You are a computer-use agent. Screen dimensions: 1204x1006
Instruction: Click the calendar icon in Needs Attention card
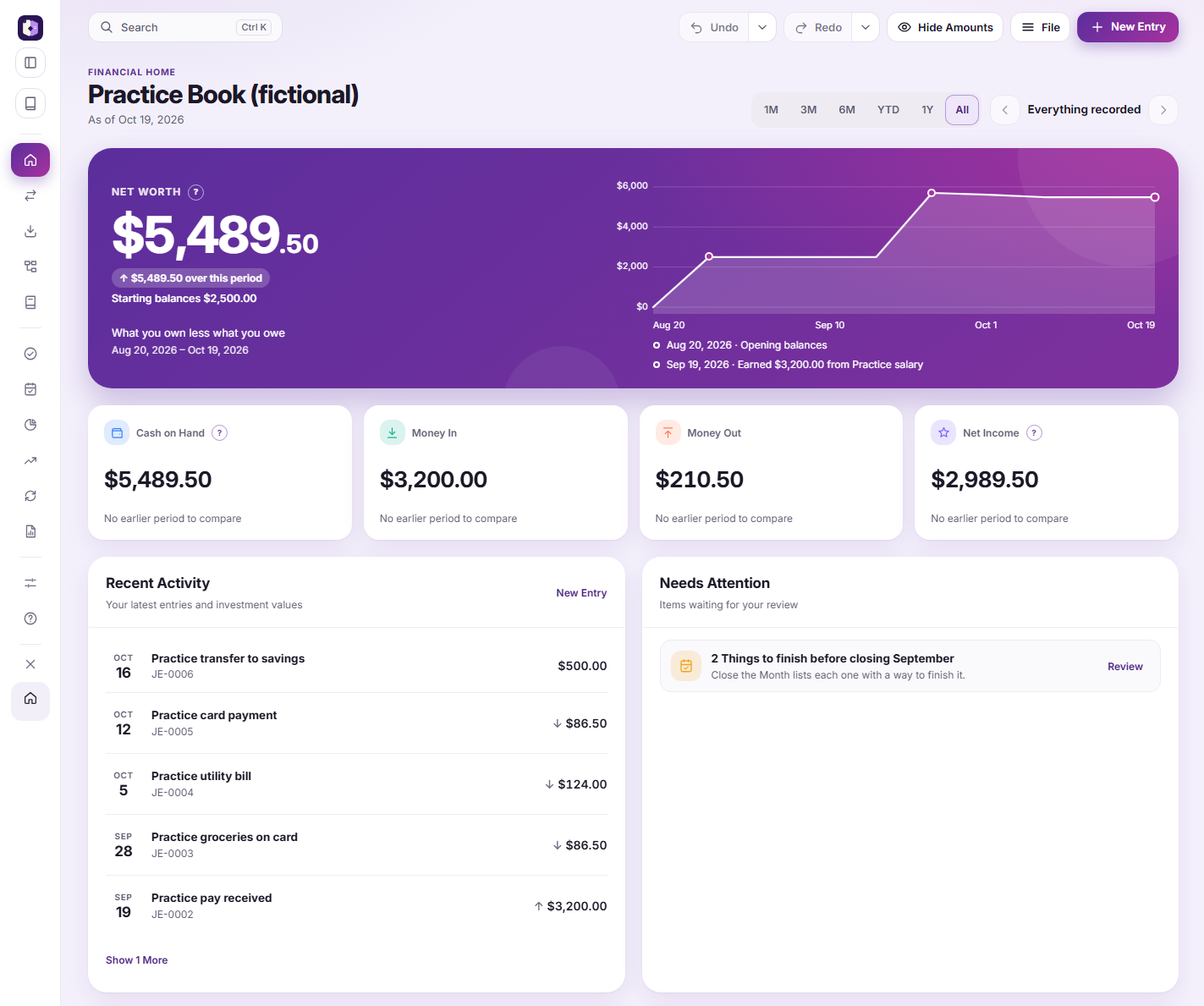[x=686, y=666]
